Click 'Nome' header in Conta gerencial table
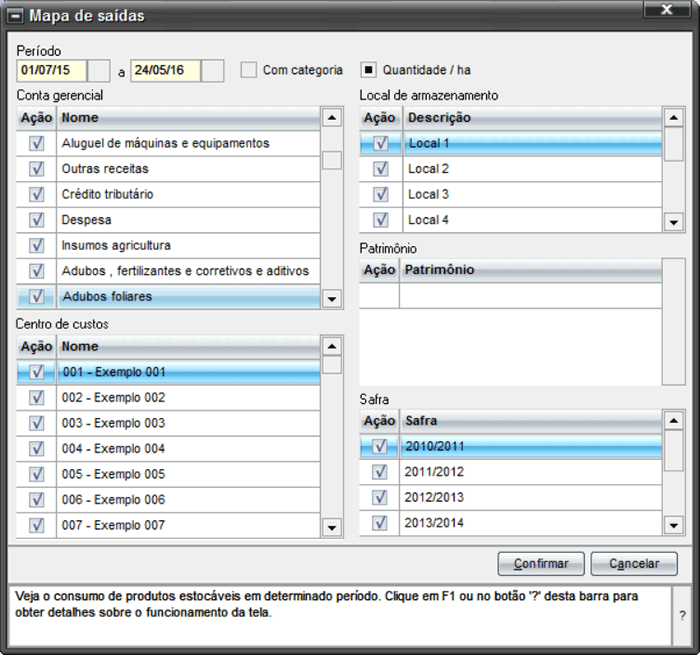Screen dimensions: 700x655 (x=189, y=118)
